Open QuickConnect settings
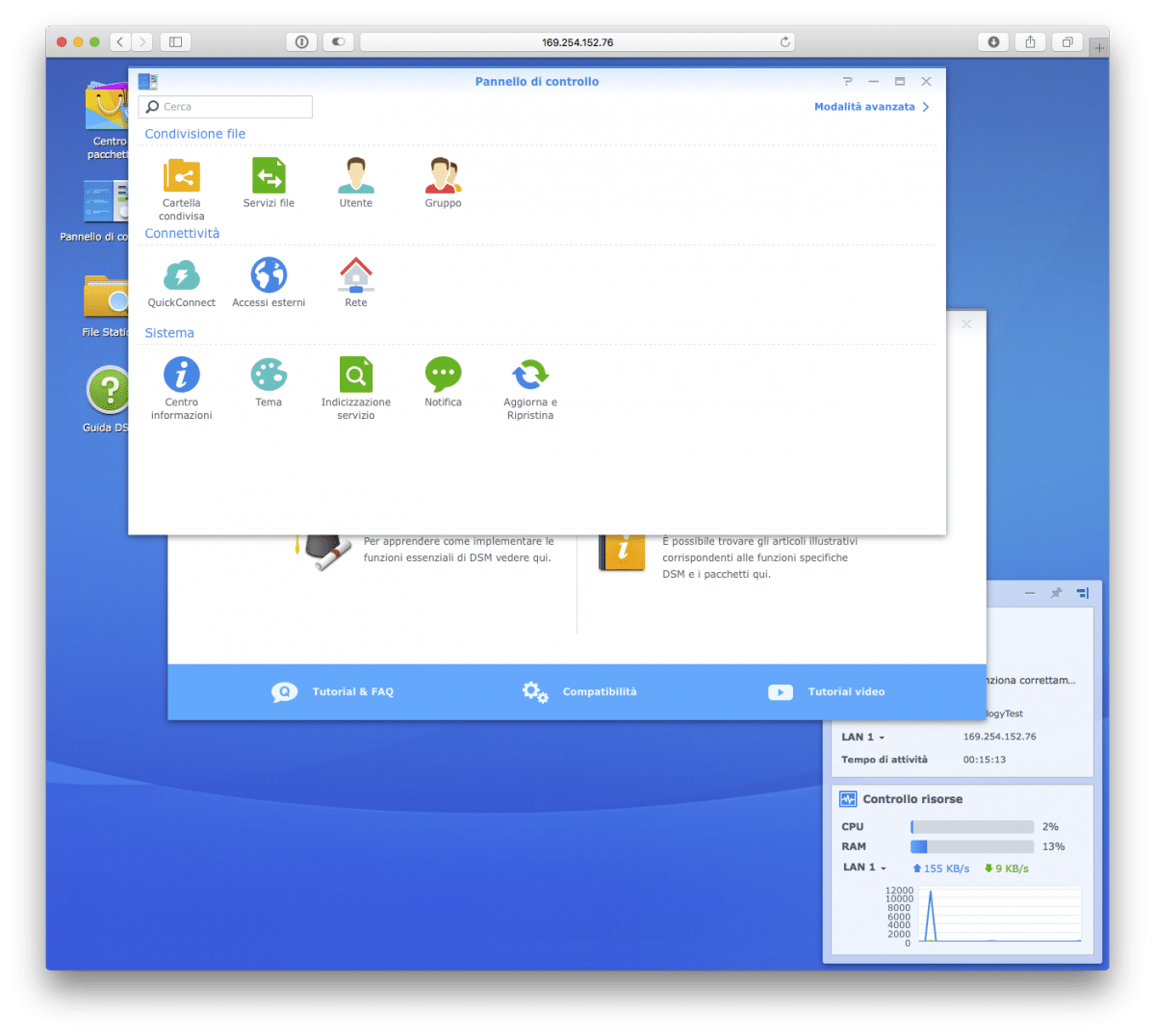1155x1036 pixels. [x=181, y=276]
